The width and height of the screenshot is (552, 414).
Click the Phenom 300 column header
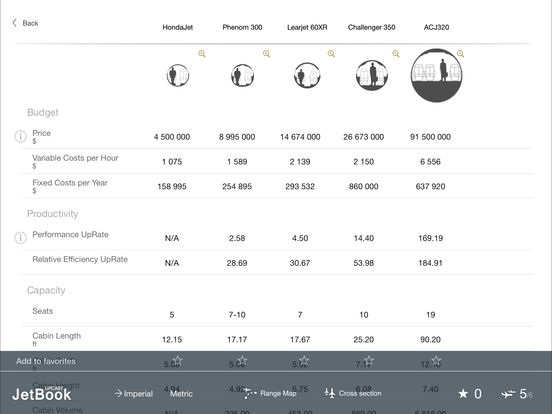(242, 27)
